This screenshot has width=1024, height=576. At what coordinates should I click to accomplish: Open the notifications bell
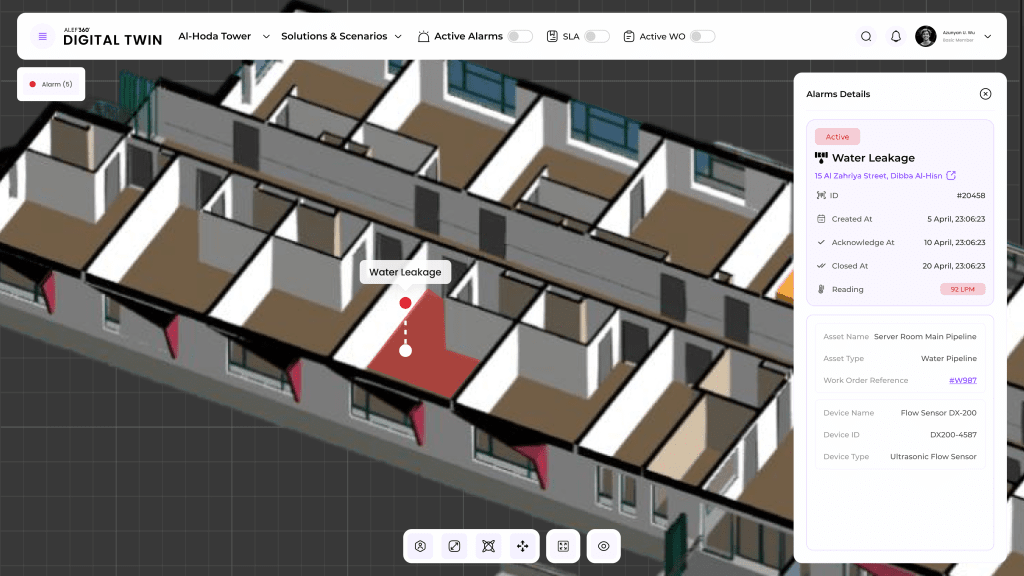click(896, 36)
